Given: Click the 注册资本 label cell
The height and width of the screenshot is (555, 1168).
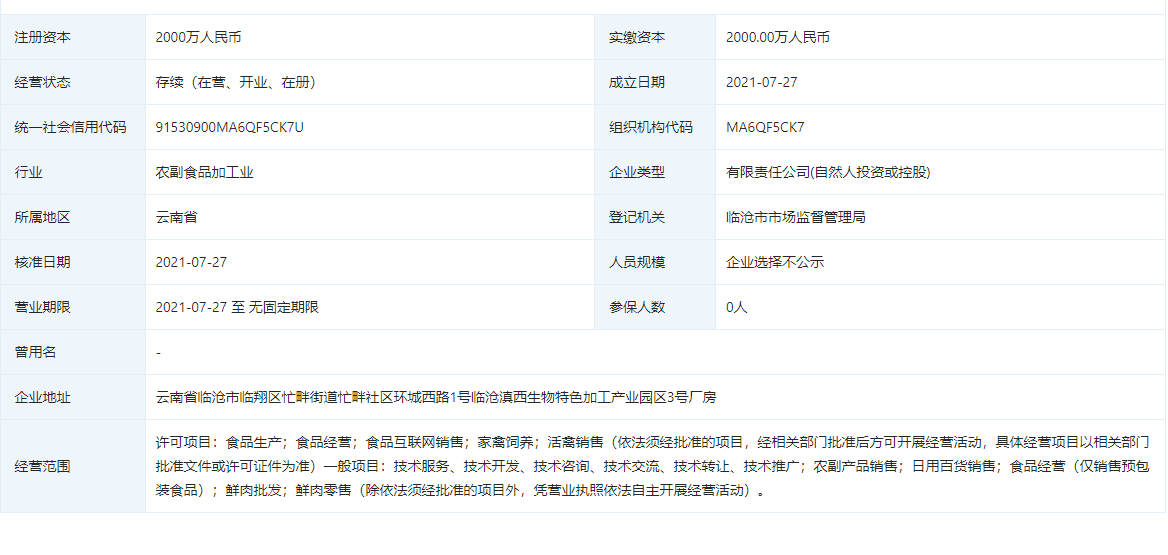Looking at the screenshot, I should coord(73,37).
